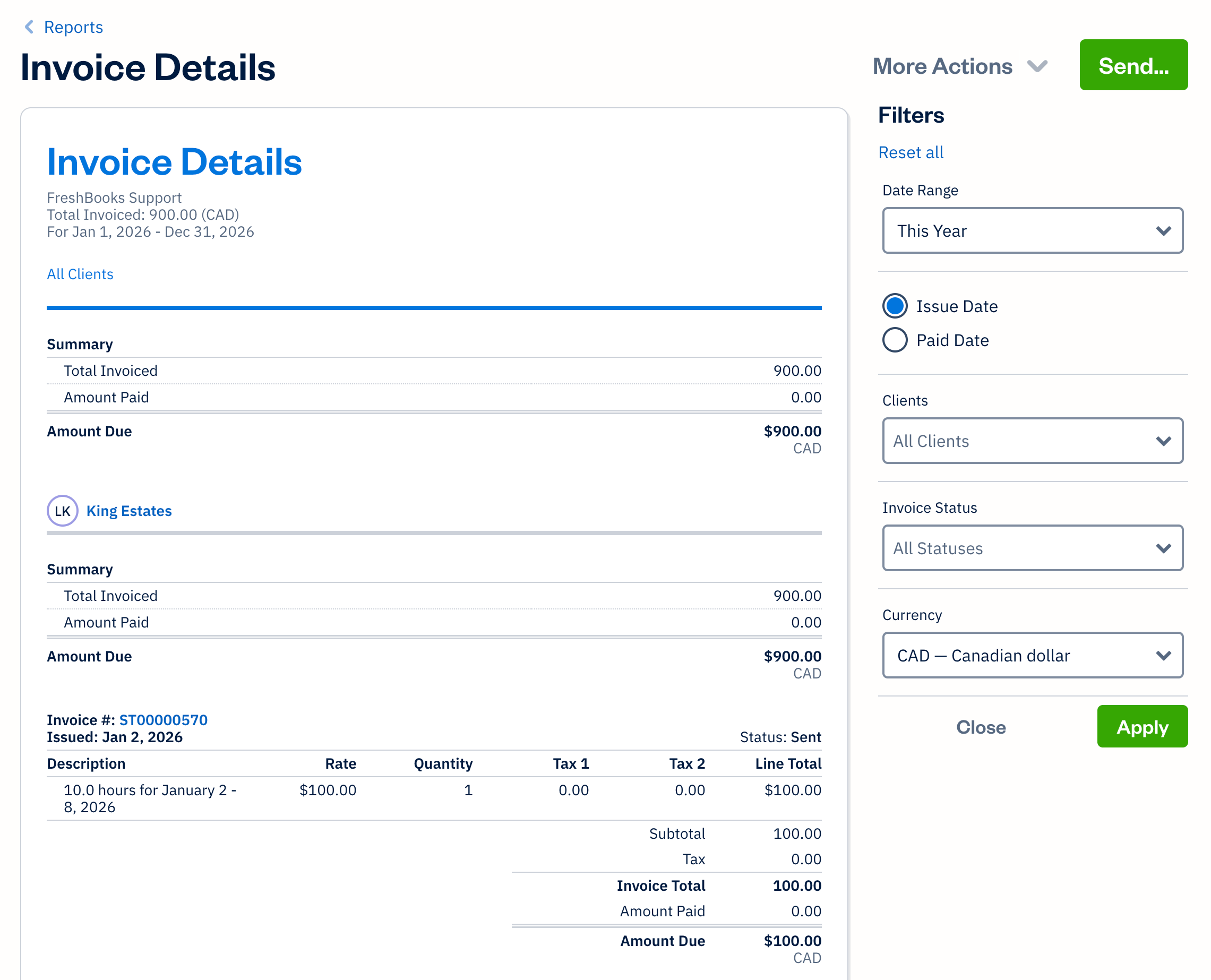Select the Paid Date radio button
Screen dimensions: 1211x980
tap(894, 340)
